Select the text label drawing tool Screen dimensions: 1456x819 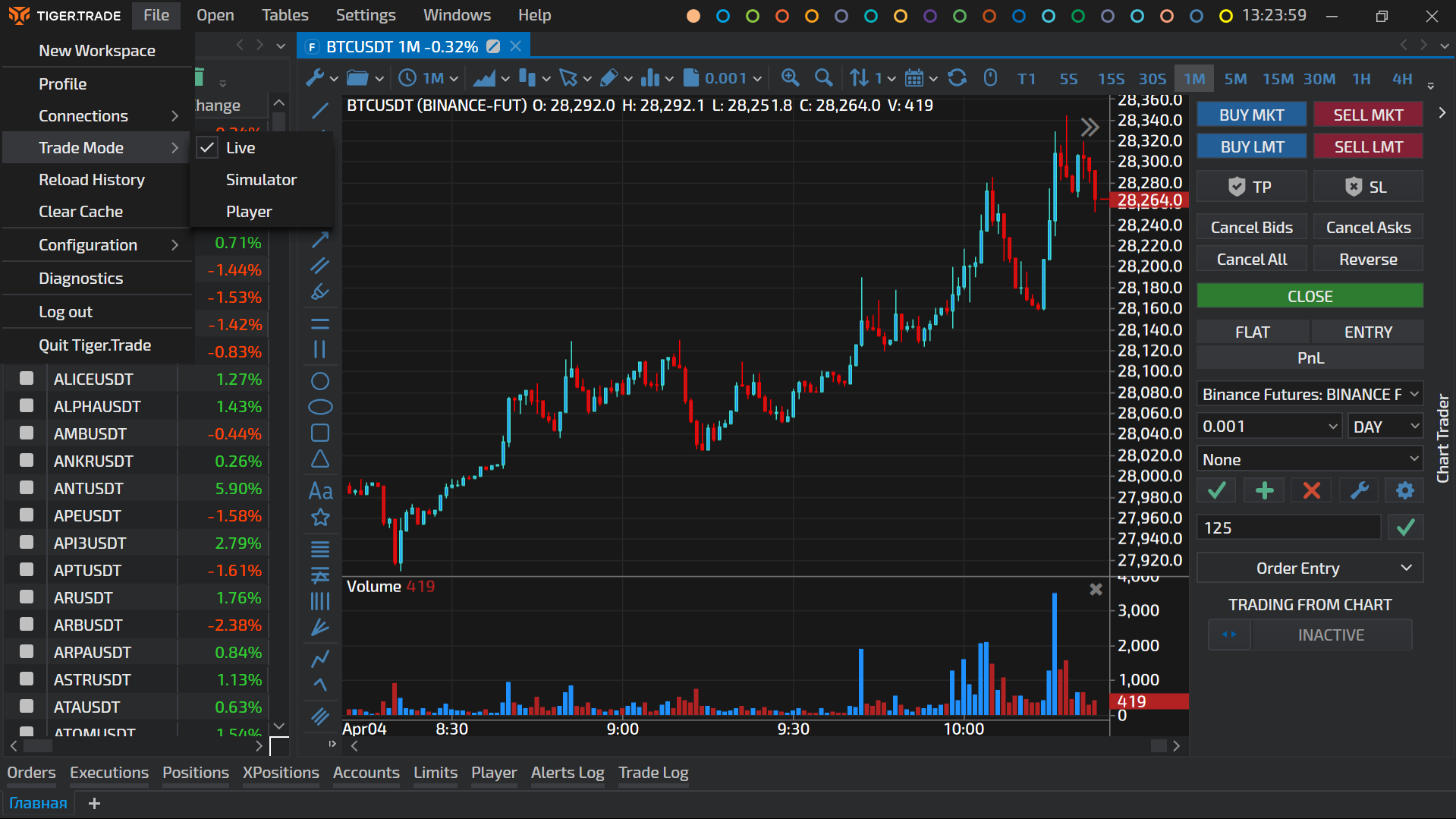pyautogui.click(x=320, y=491)
